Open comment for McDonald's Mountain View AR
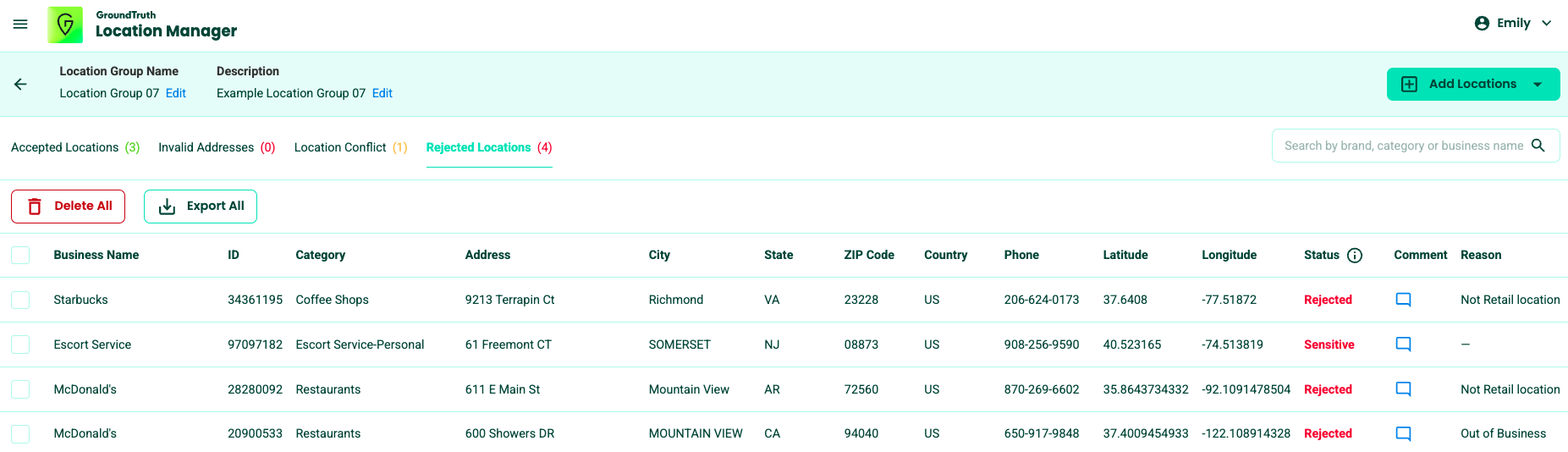This screenshot has height=452, width=1568. [1403, 389]
